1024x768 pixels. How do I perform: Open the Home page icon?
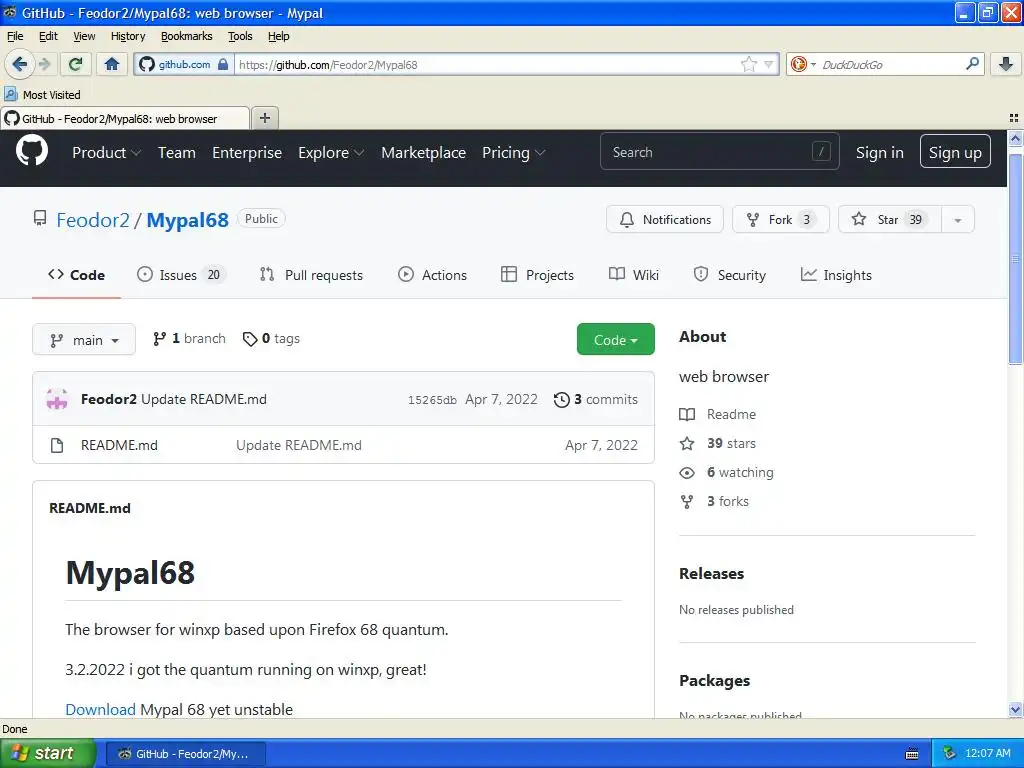(112, 64)
